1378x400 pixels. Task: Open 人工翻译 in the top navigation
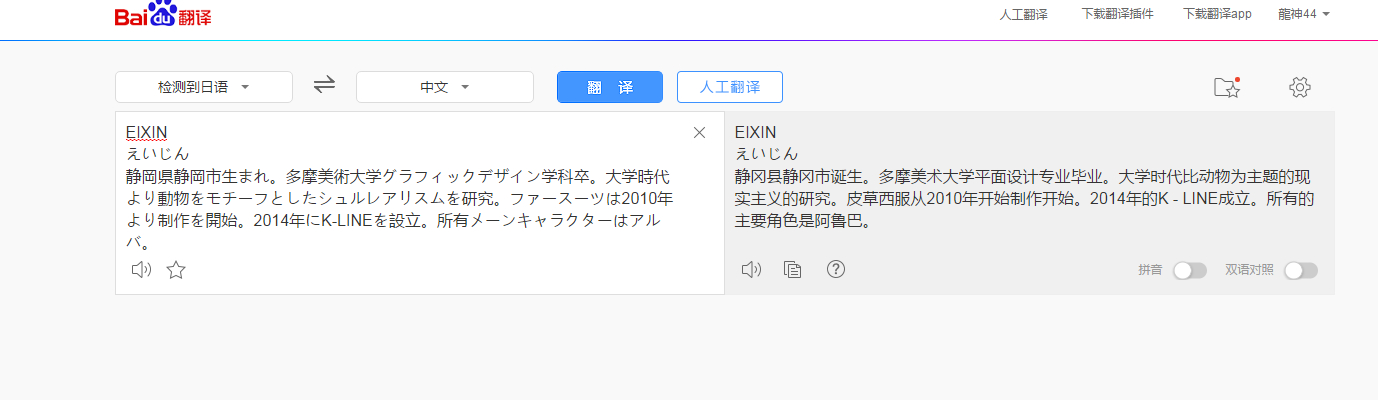point(1023,14)
